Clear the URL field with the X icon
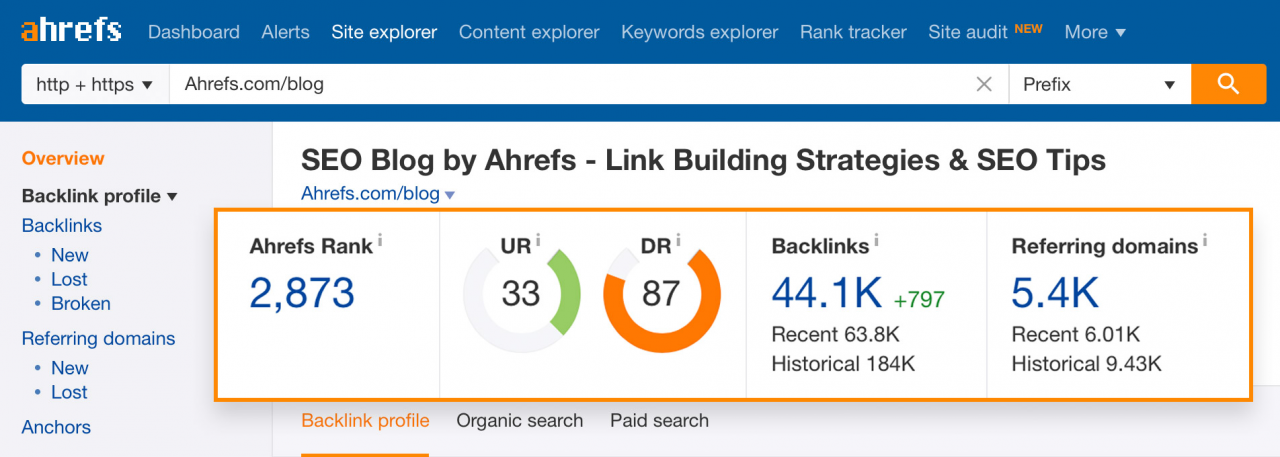This screenshot has width=1280, height=457. coord(984,85)
